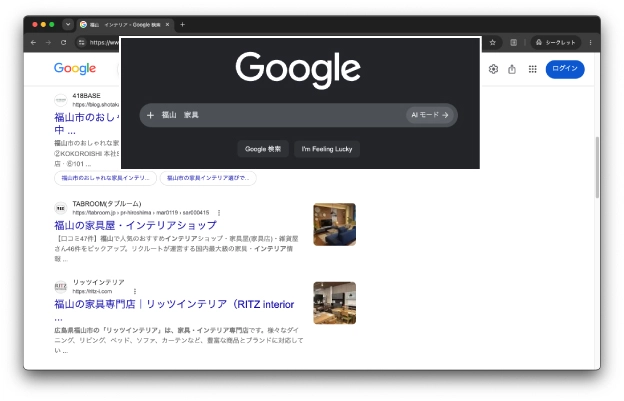Open more options for the TABROOM result

pyautogui.click(x=219, y=213)
